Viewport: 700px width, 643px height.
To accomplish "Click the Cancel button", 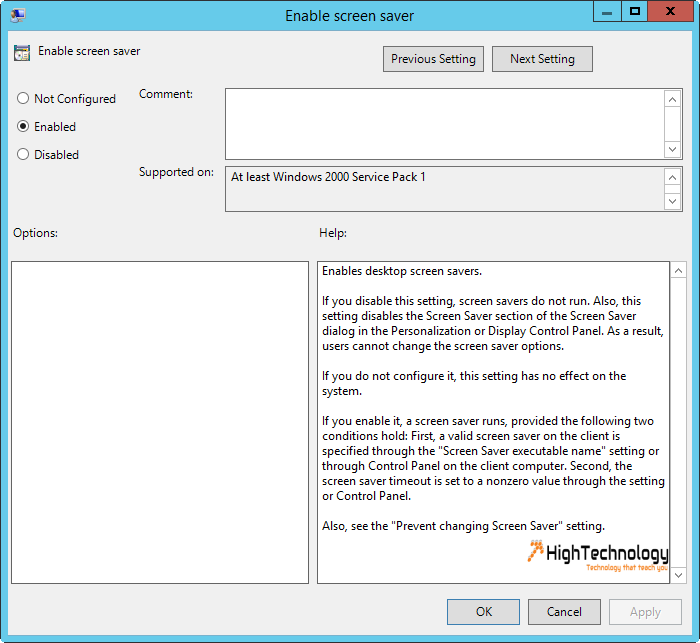I will (564, 612).
